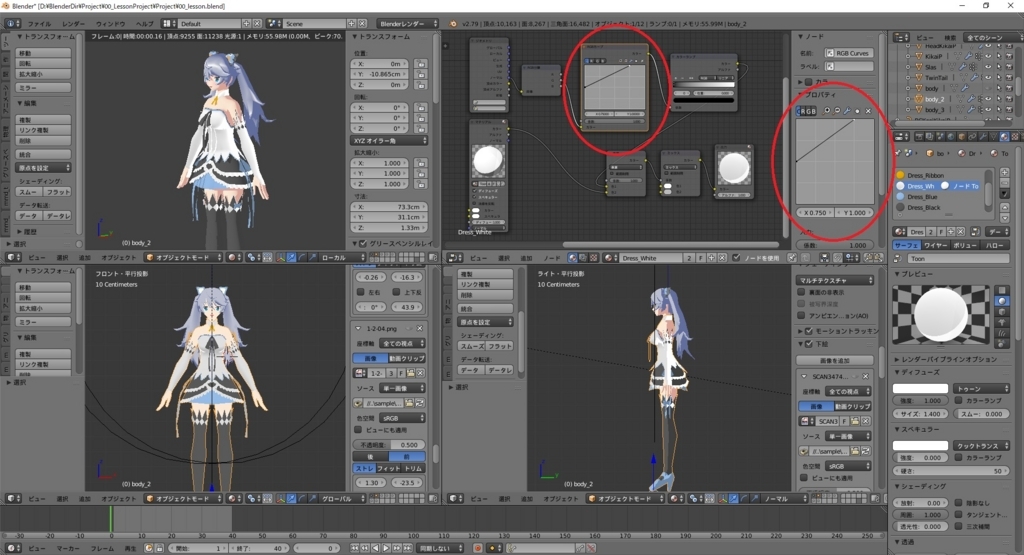Viewport: 1024px width, 555px height.
Task: Add new scene with plus icon beside Scene
Action: tap(351, 24)
